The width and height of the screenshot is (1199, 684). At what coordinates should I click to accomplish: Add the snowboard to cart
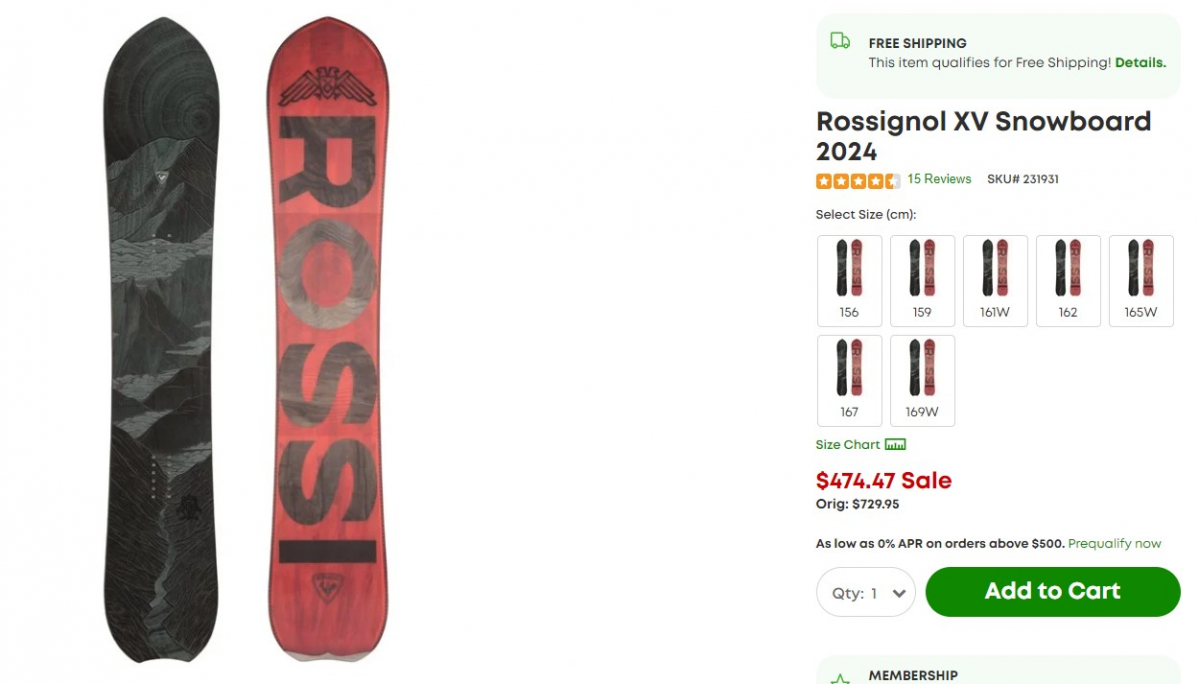[x=1052, y=592]
